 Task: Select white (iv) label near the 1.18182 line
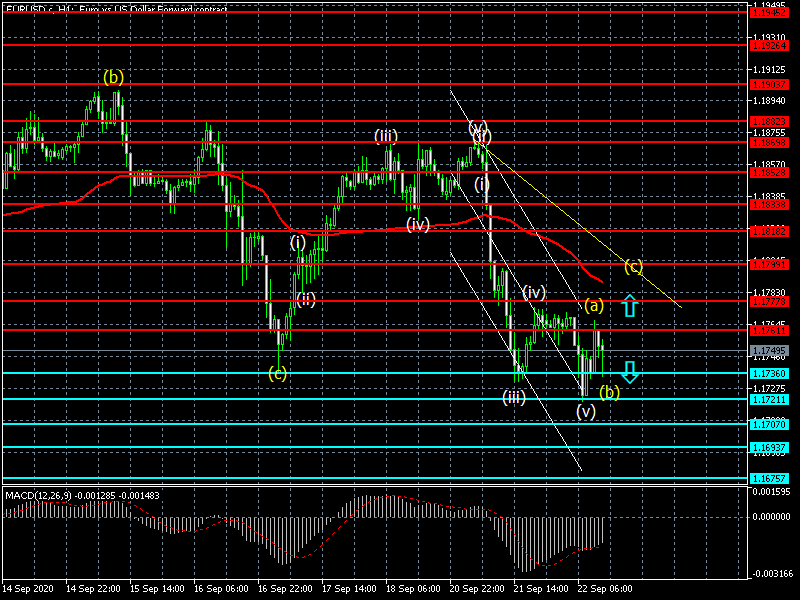[418, 224]
